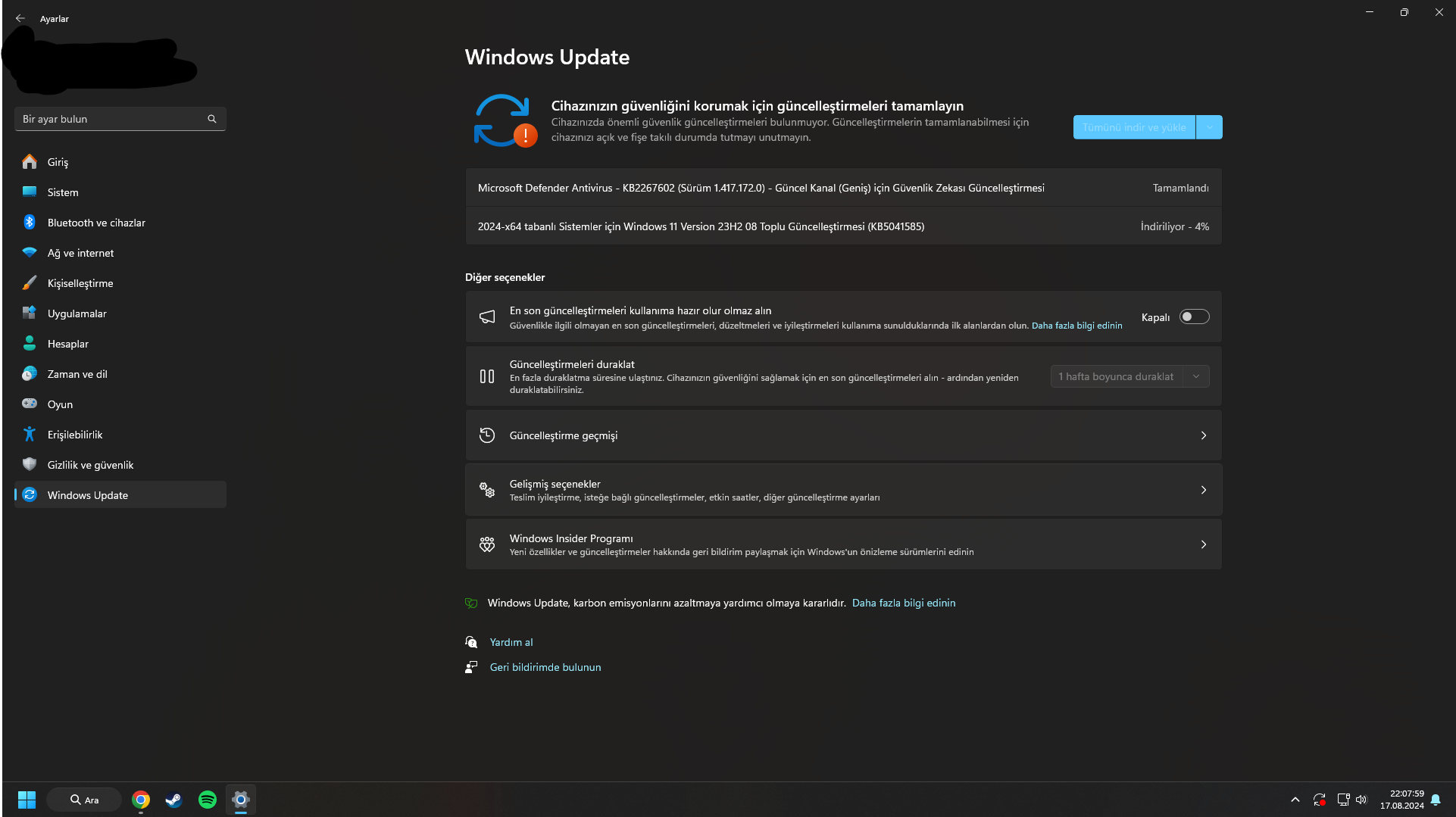Open Zaman ve dil settings
Image resolution: width=1456 pixels, height=817 pixels.
(x=120, y=373)
